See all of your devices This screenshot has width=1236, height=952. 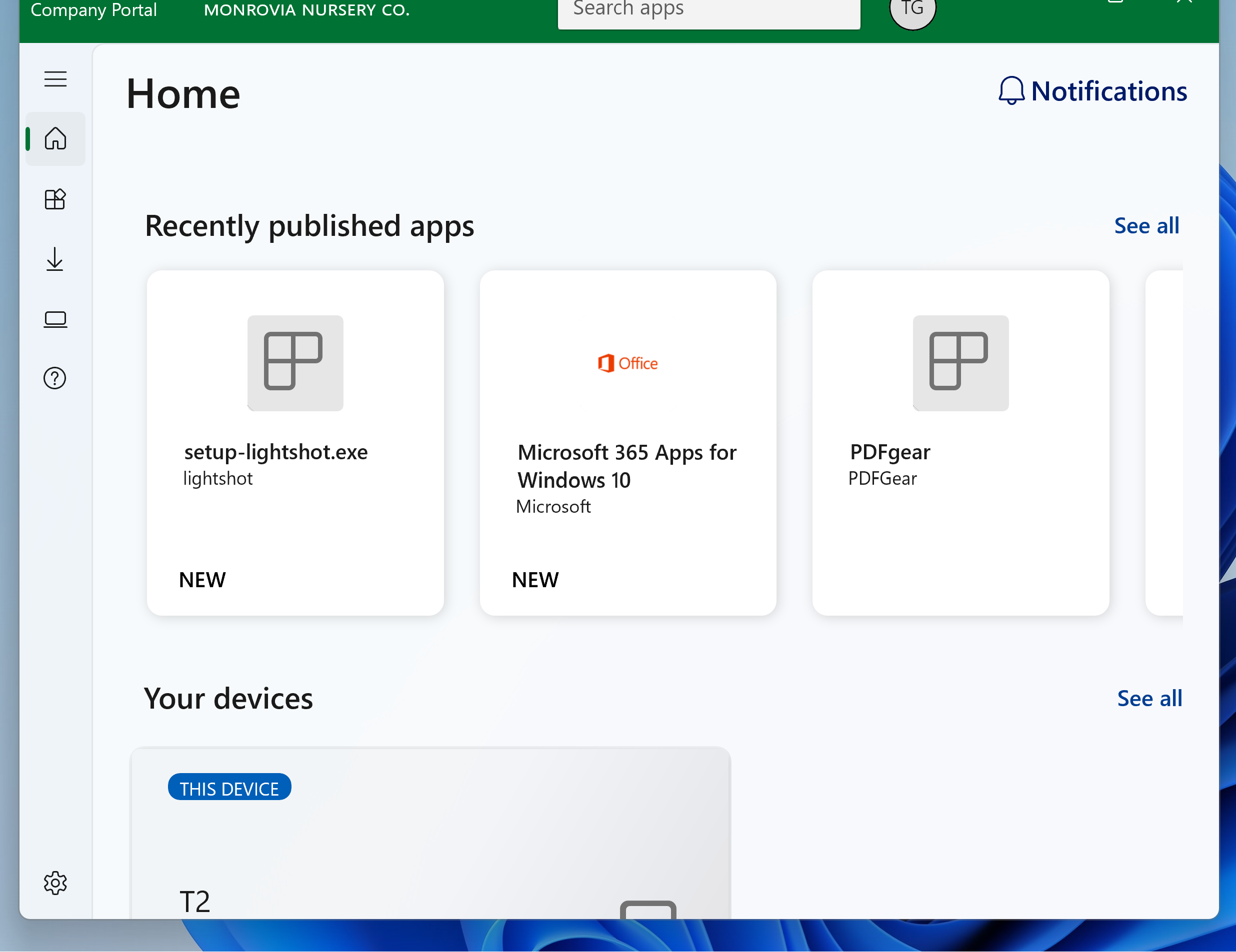tap(1149, 699)
